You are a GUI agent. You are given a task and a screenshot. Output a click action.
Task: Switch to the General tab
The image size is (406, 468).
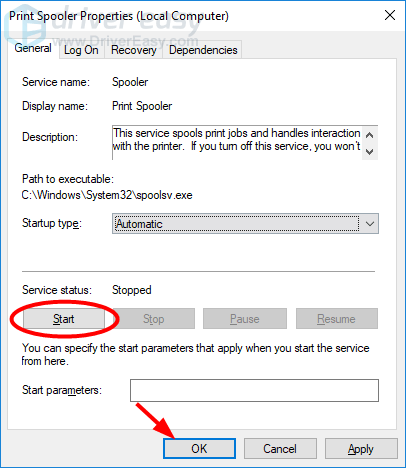click(x=33, y=48)
